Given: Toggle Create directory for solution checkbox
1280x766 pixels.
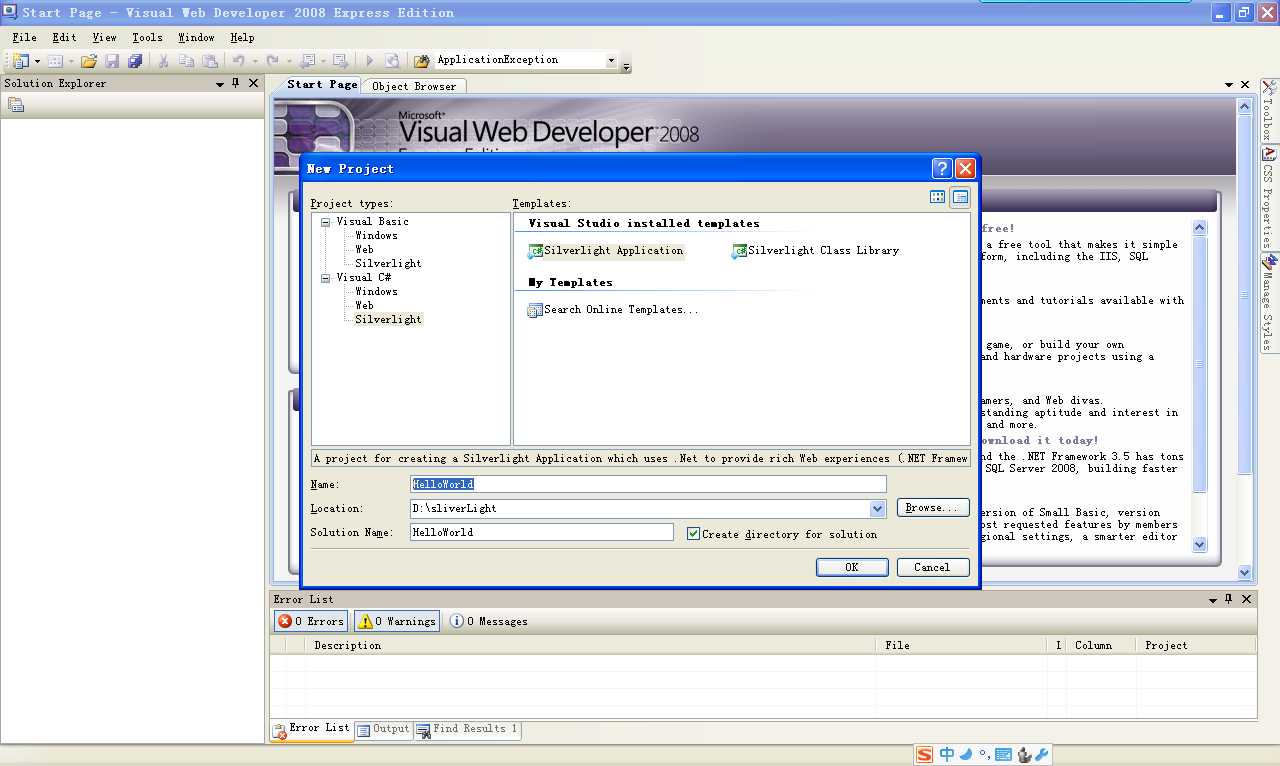Looking at the screenshot, I should 693,534.
